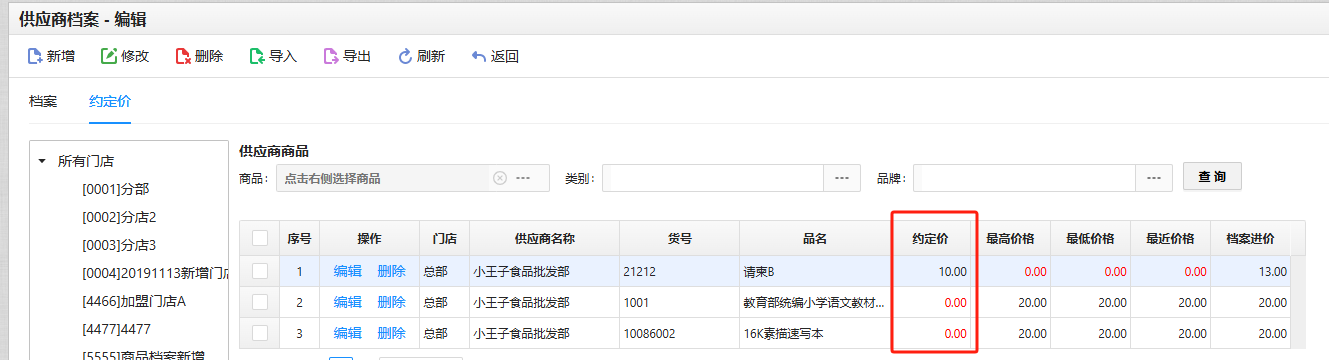Click the 货号 cell 10086002
This screenshot has height=360, width=1329.
pos(680,333)
